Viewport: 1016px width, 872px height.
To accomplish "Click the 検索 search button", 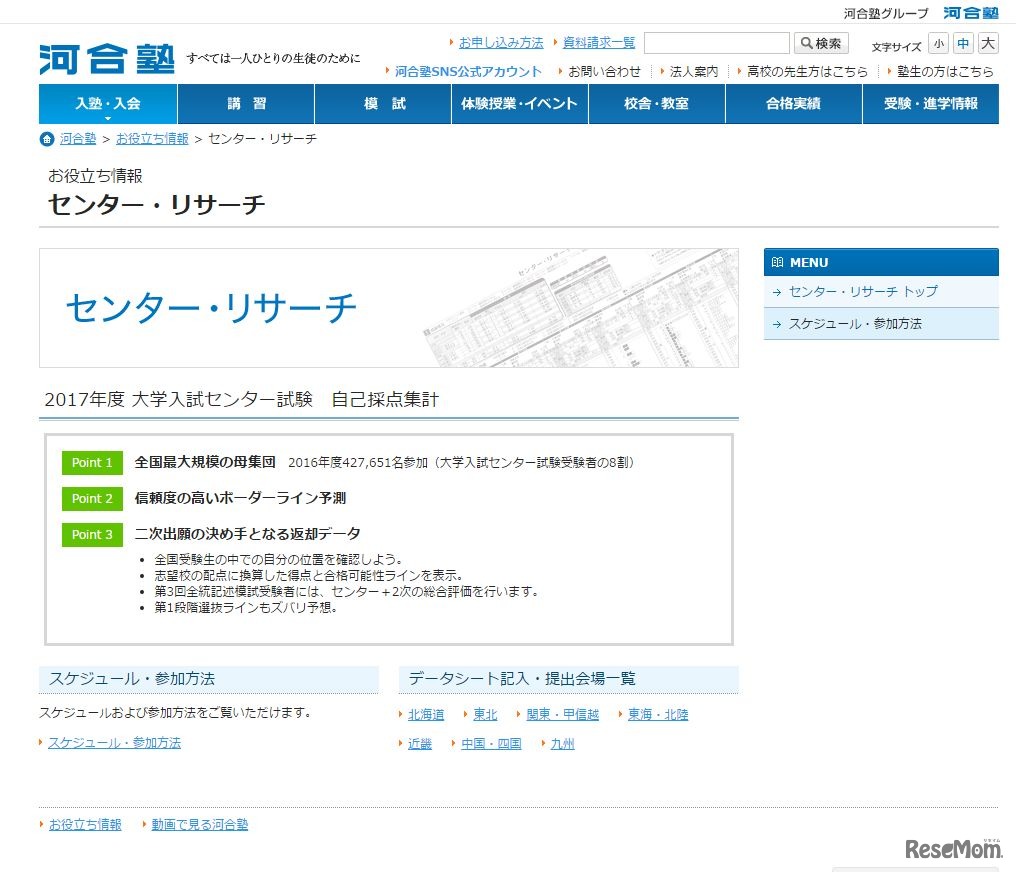I will [x=821, y=43].
